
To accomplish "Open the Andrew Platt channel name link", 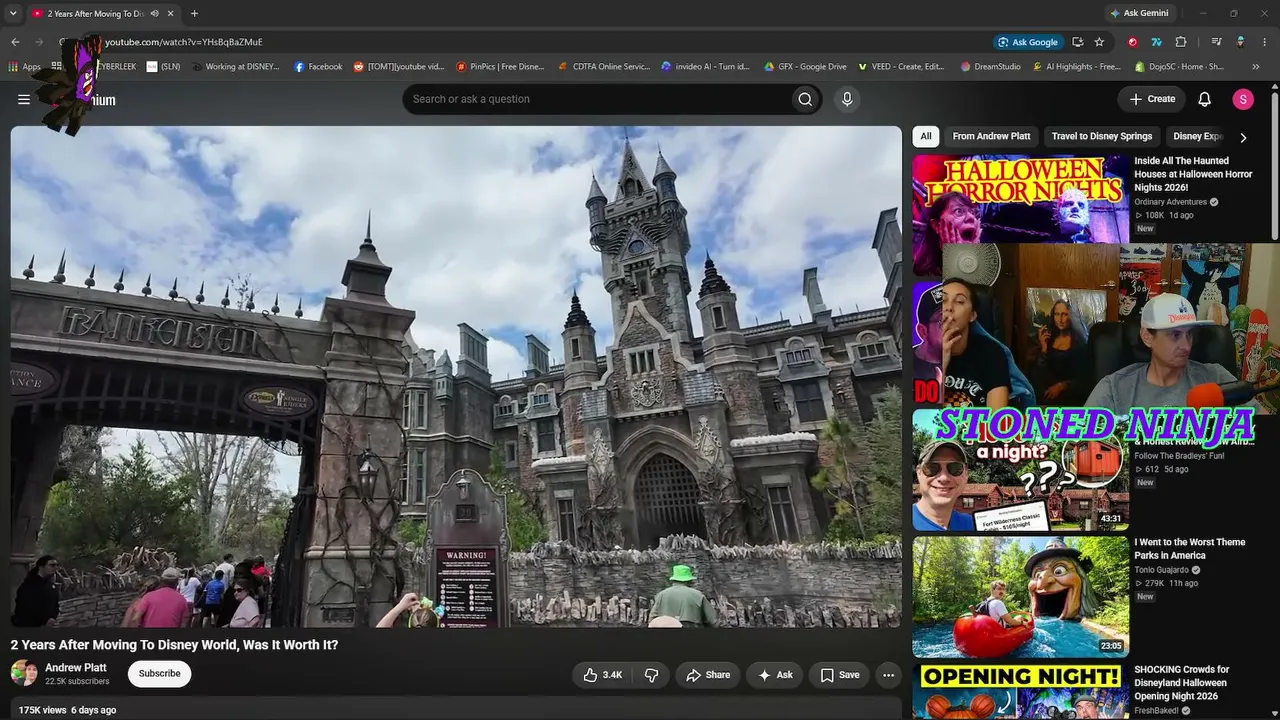I will tap(76, 668).
